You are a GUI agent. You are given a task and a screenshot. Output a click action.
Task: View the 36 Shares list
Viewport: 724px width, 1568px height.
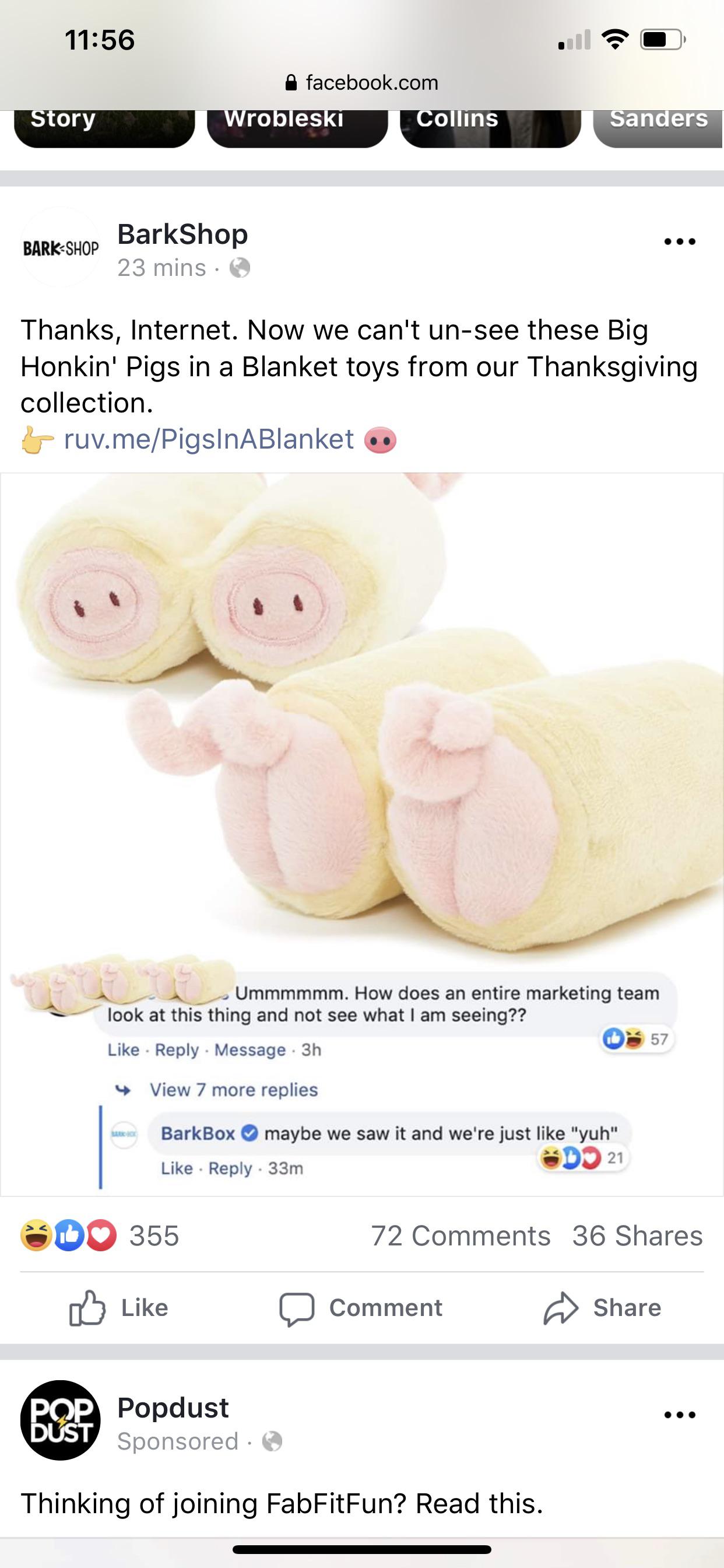[638, 1235]
